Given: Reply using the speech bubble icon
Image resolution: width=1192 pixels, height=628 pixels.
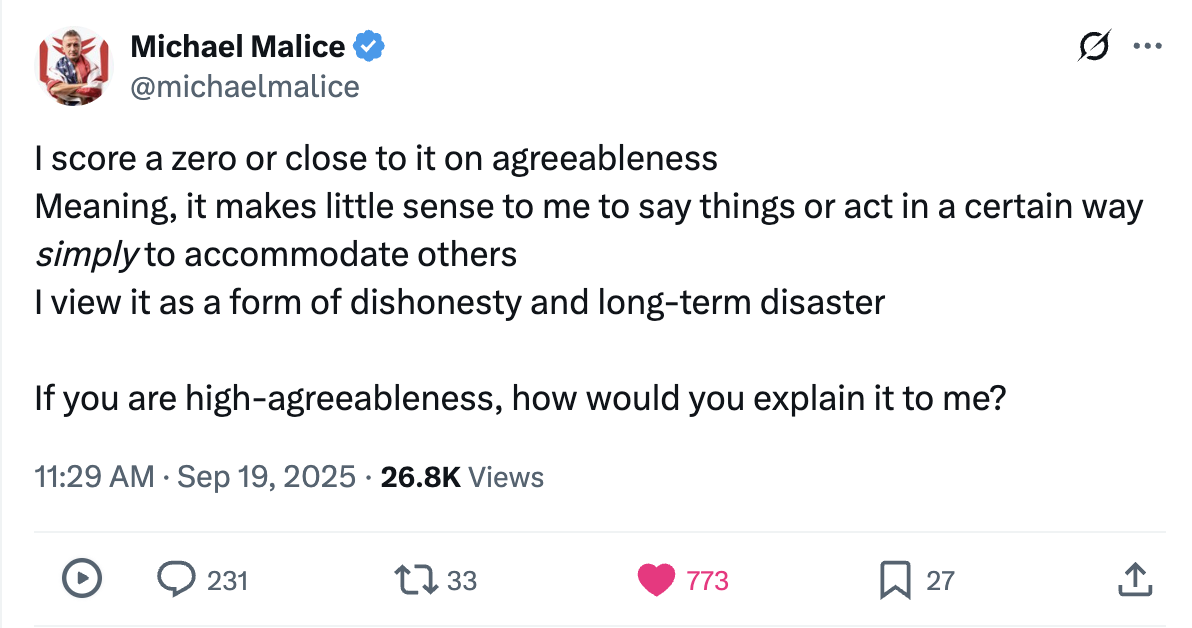Looking at the screenshot, I should point(177,579).
